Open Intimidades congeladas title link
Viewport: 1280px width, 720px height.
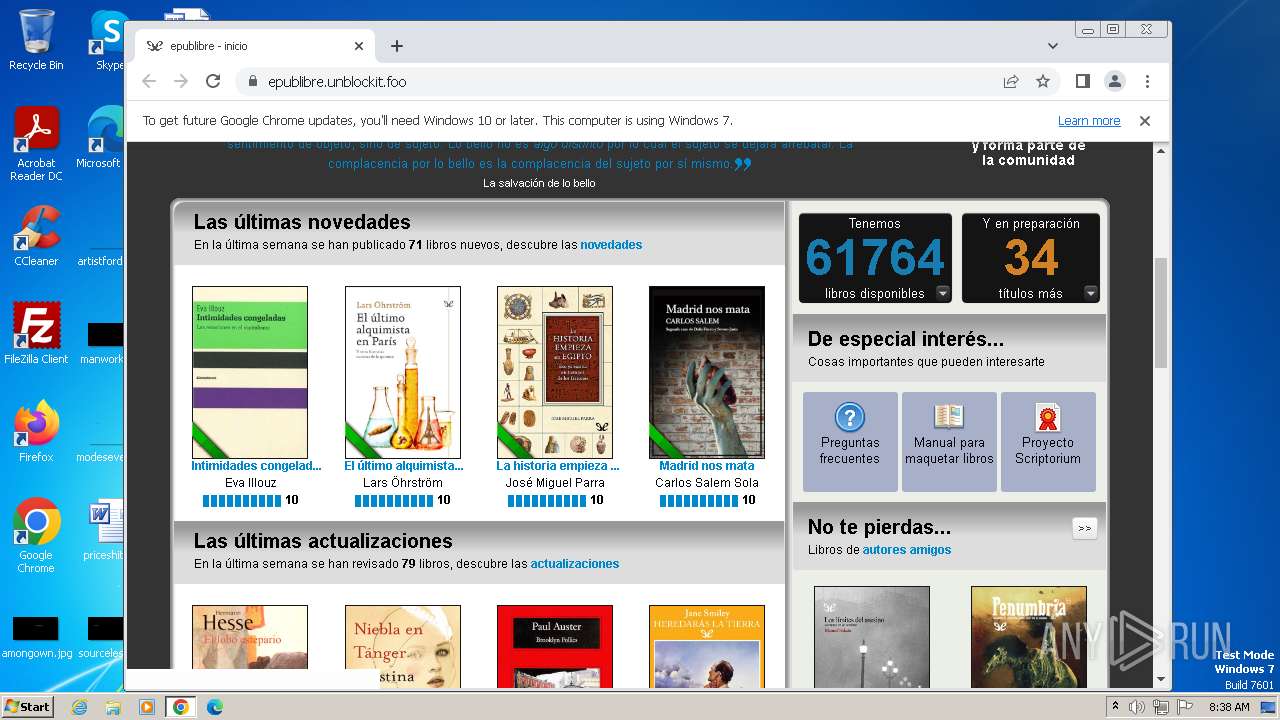[x=256, y=466]
